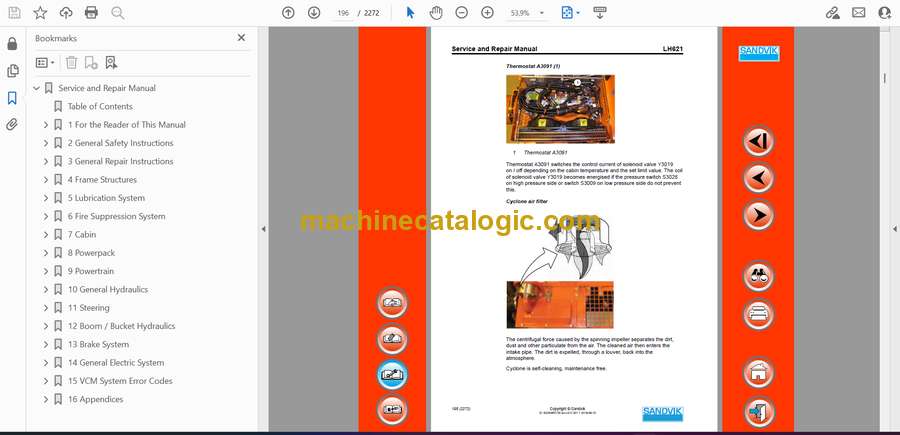Click the Sandvik logo at top right

(x=758, y=53)
